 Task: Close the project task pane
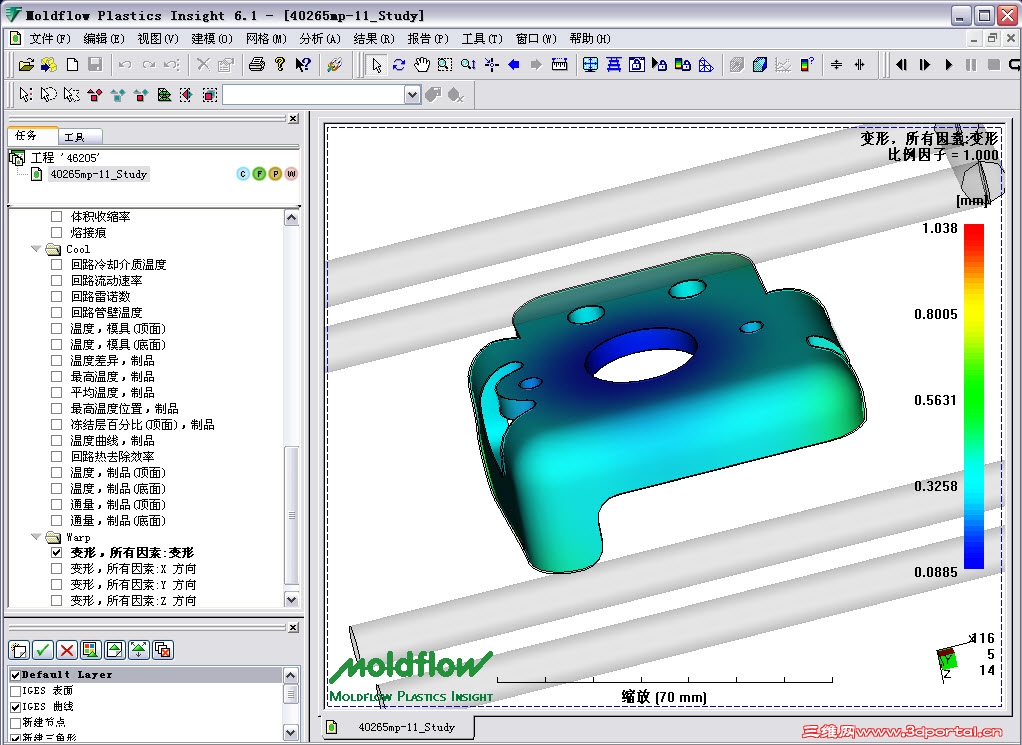(293, 118)
